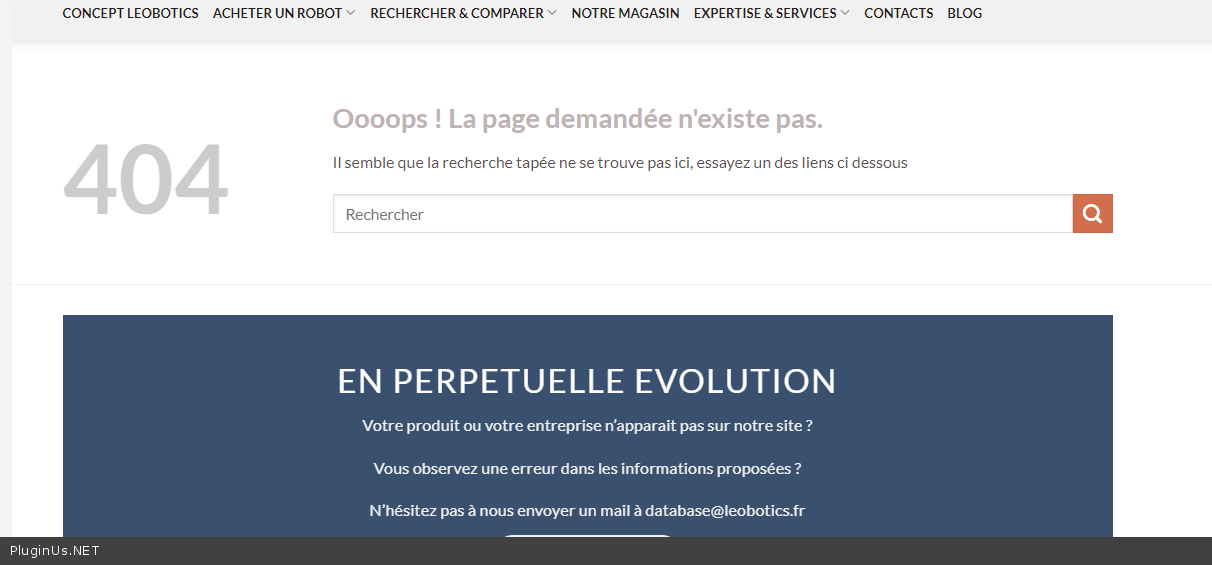The height and width of the screenshot is (565, 1212).
Task: Click the 'Oooops ! La page demandée' heading
Action: click(577, 119)
